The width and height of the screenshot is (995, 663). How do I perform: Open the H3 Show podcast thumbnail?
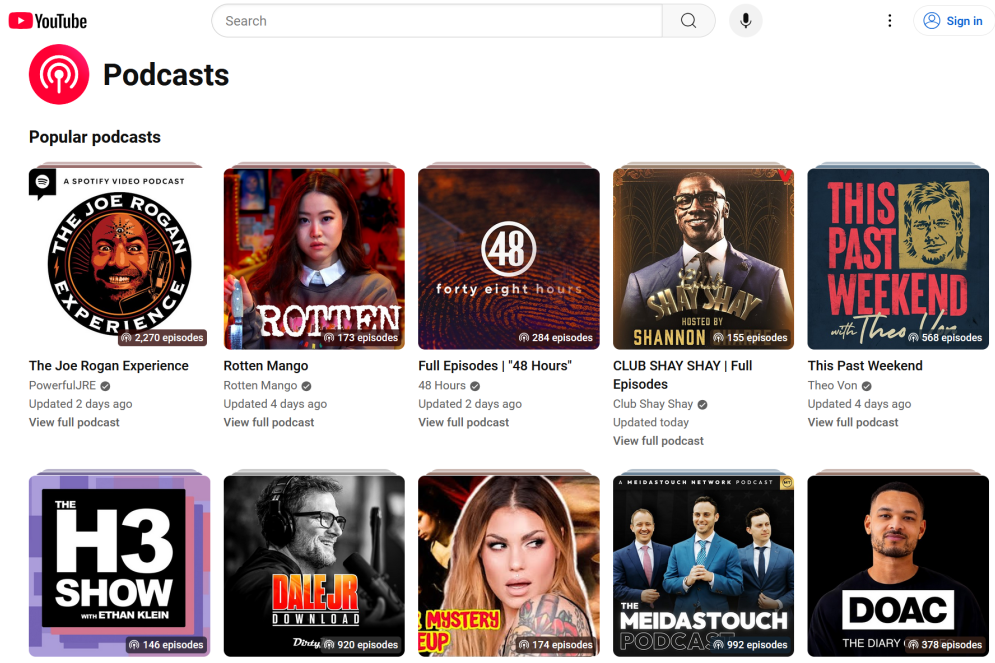point(119,566)
